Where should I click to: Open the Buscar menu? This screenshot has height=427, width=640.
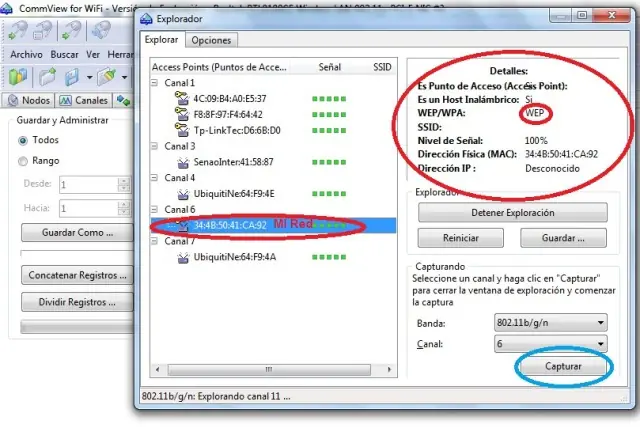64,54
